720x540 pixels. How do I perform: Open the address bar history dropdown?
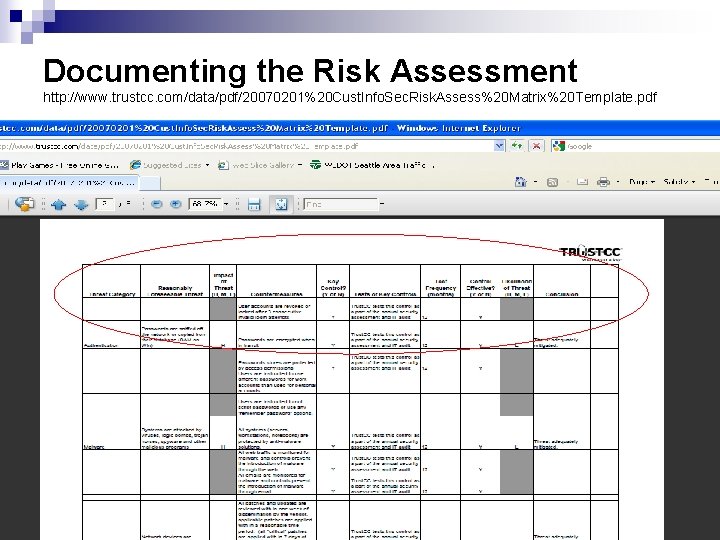click(499, 146)
